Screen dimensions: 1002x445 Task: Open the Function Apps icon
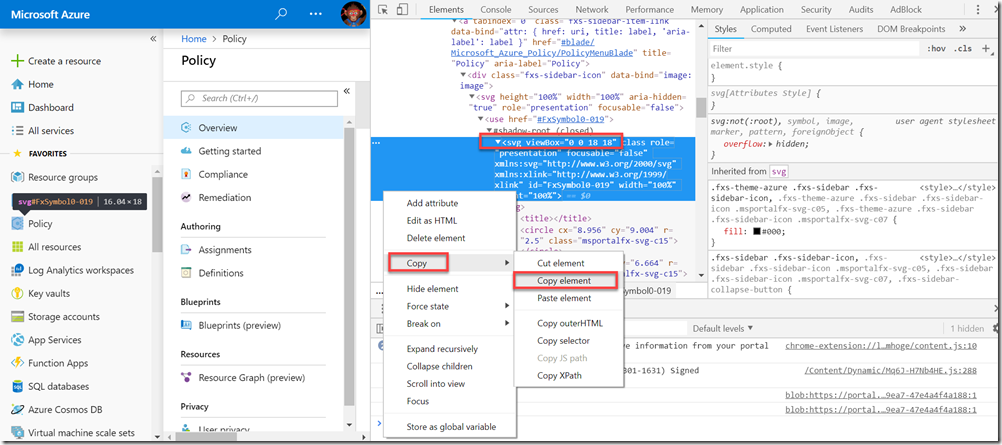(17, 363)
